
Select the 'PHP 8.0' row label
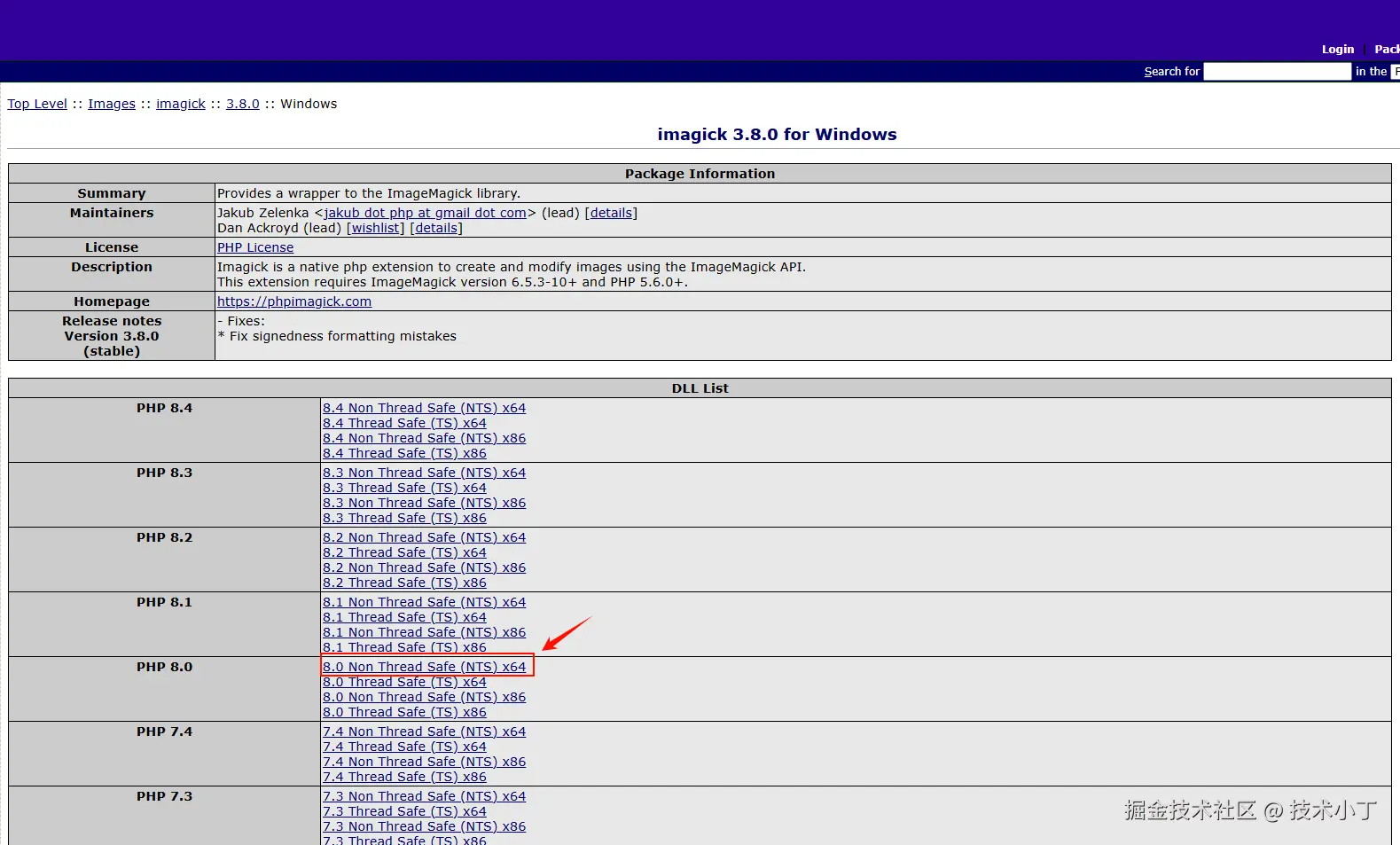164,667
